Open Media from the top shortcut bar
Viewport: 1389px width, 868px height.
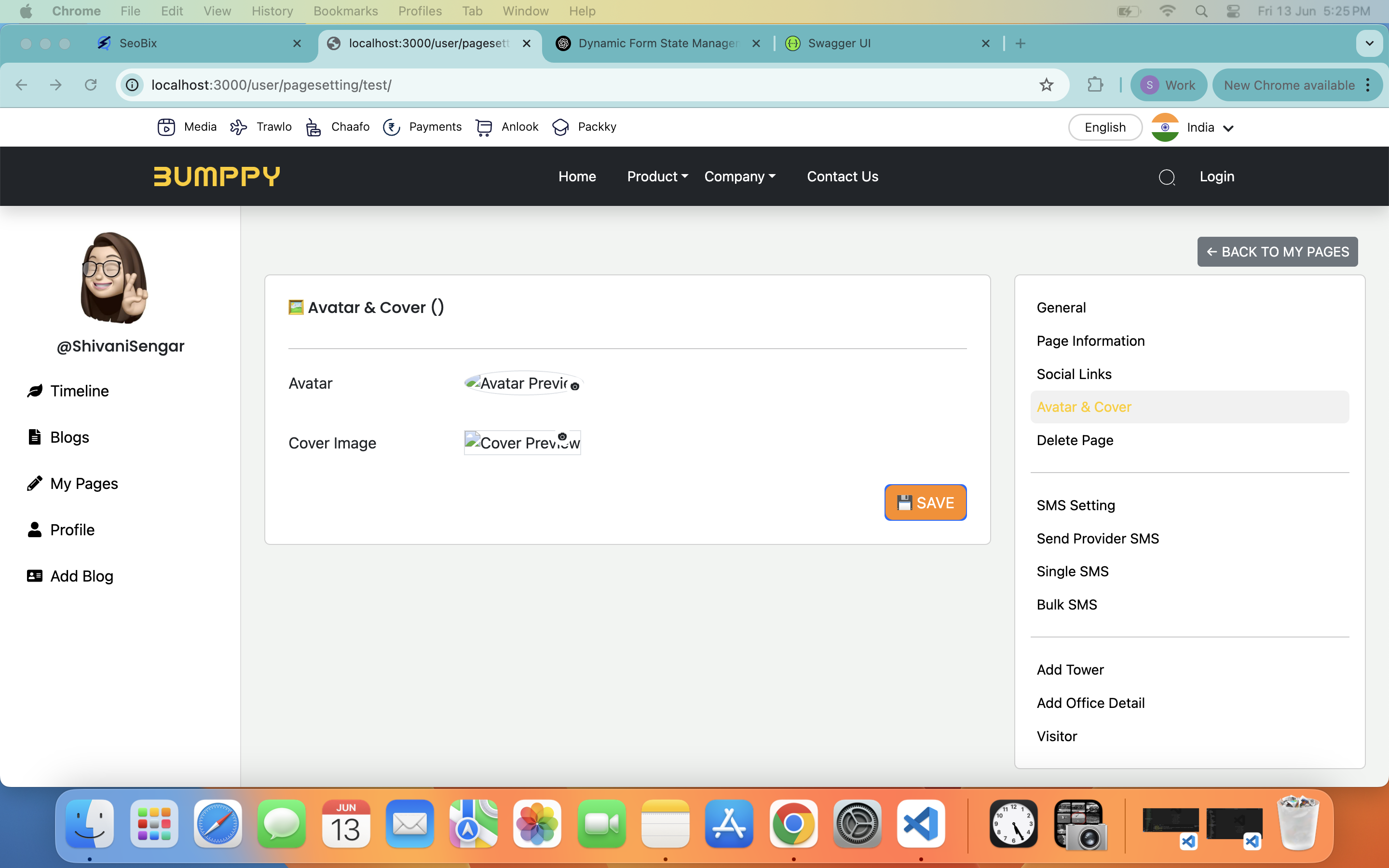click(x=187, y=127)
